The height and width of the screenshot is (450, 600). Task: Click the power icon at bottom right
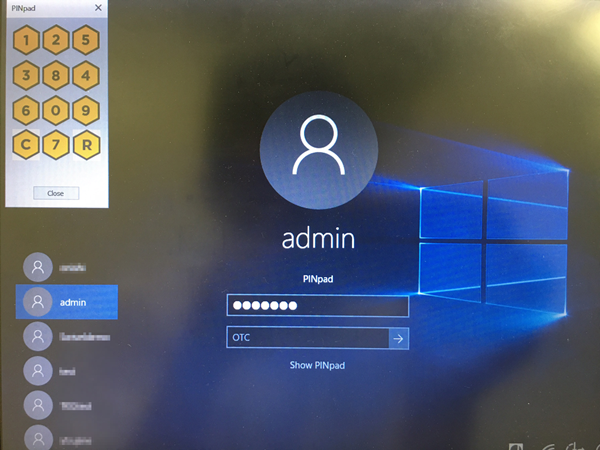coord(575,446)
